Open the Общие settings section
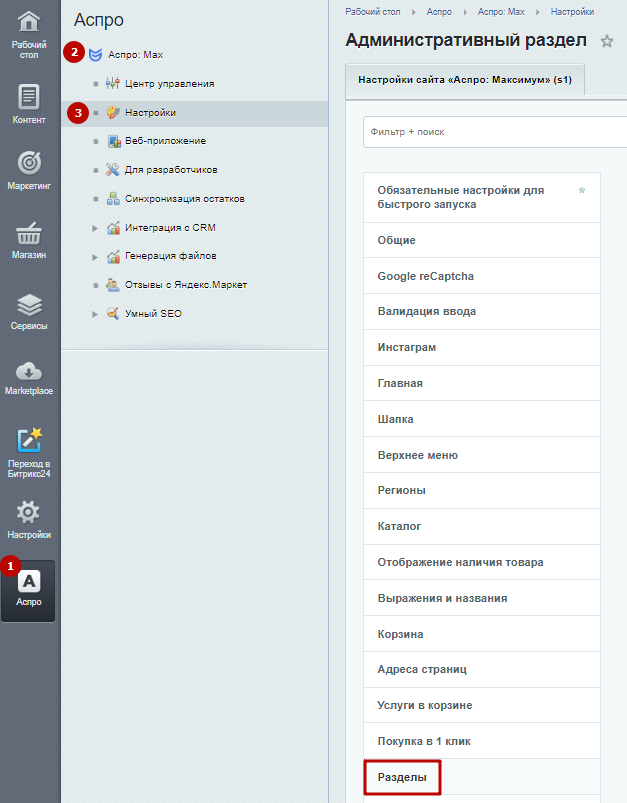The image size is (627, 803). tap(482, 240)
